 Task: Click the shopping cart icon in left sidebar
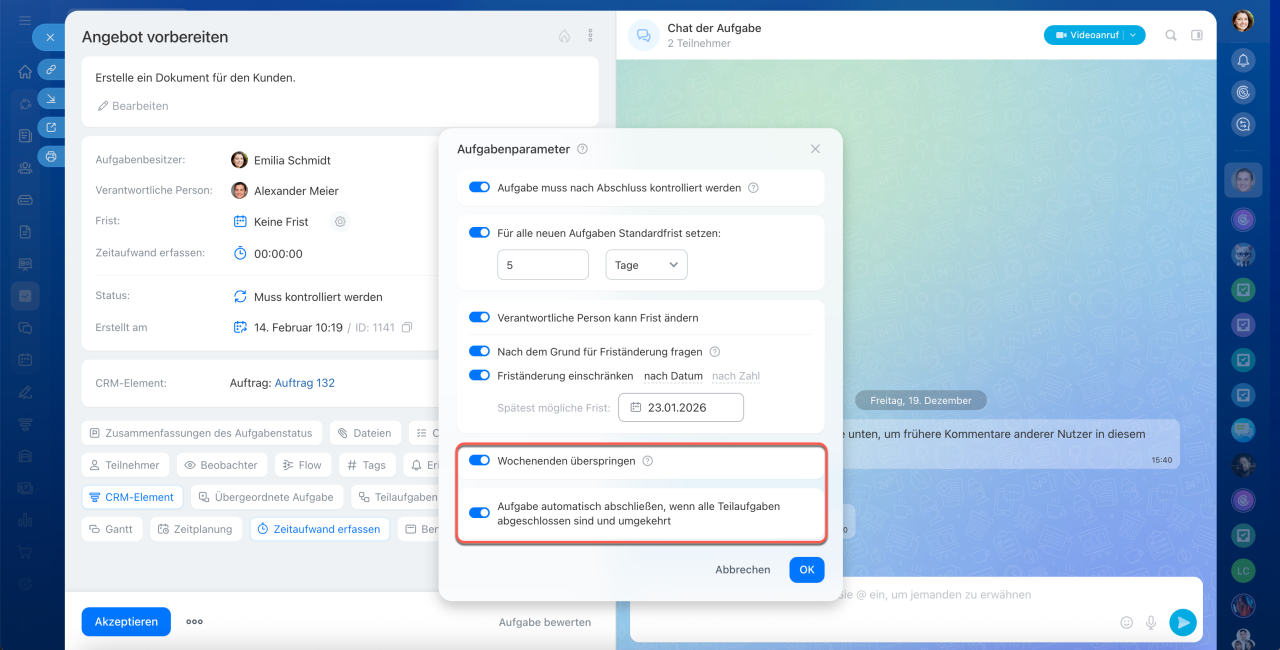point(25,551)
